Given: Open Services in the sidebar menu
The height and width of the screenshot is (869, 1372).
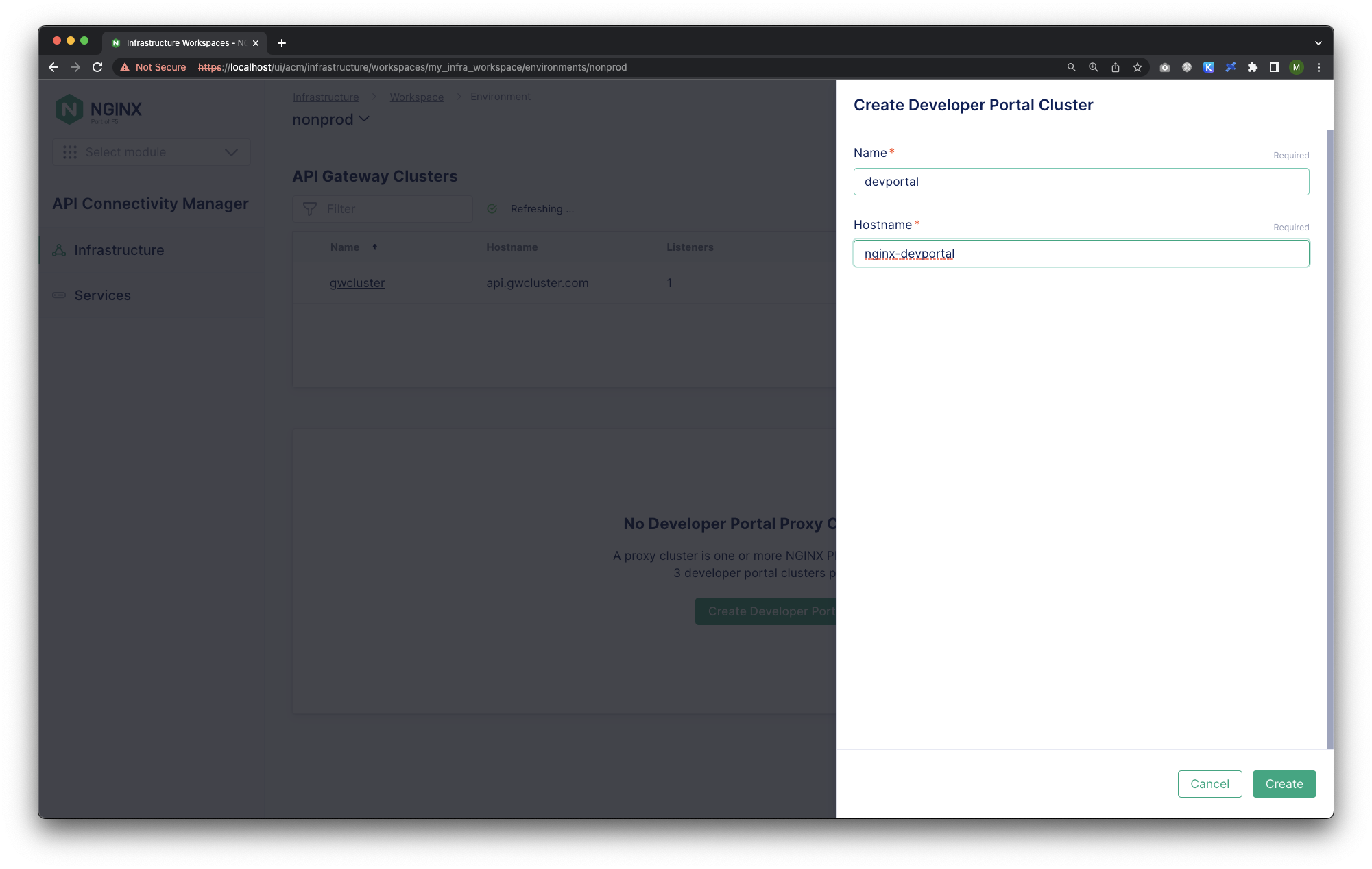Looking at the screenshot, I should (x=102, y=295).
